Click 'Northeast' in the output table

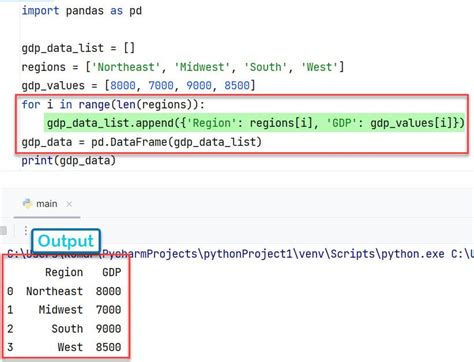[54, 291]
